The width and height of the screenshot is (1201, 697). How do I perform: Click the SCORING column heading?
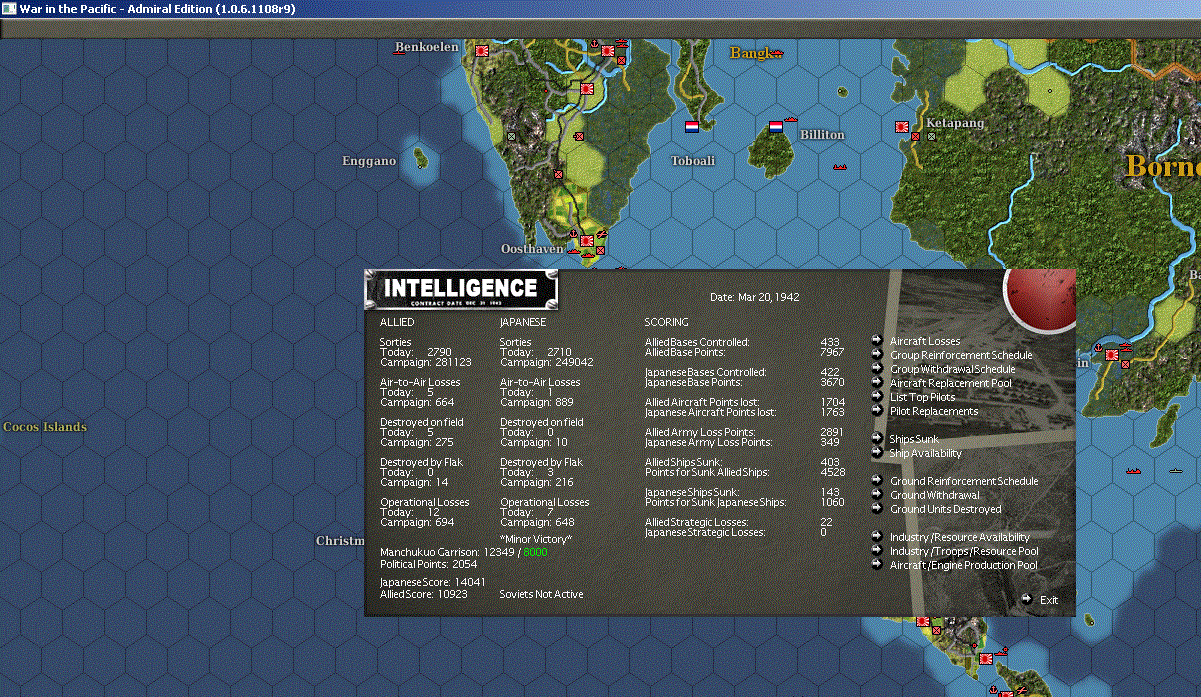coord(666,322)
